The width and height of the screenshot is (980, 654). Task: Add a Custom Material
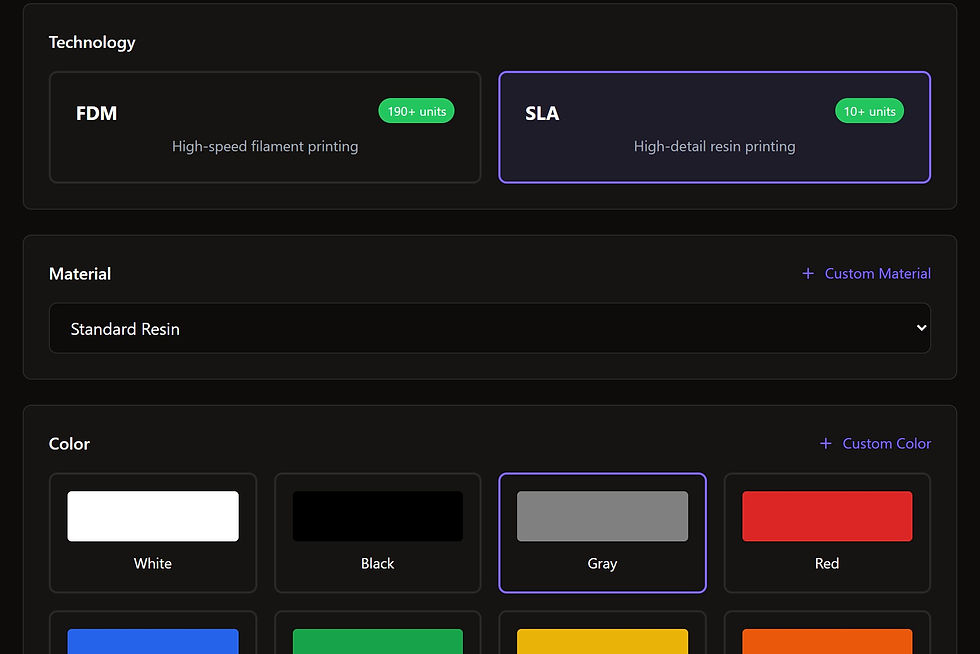coord(866,273)
